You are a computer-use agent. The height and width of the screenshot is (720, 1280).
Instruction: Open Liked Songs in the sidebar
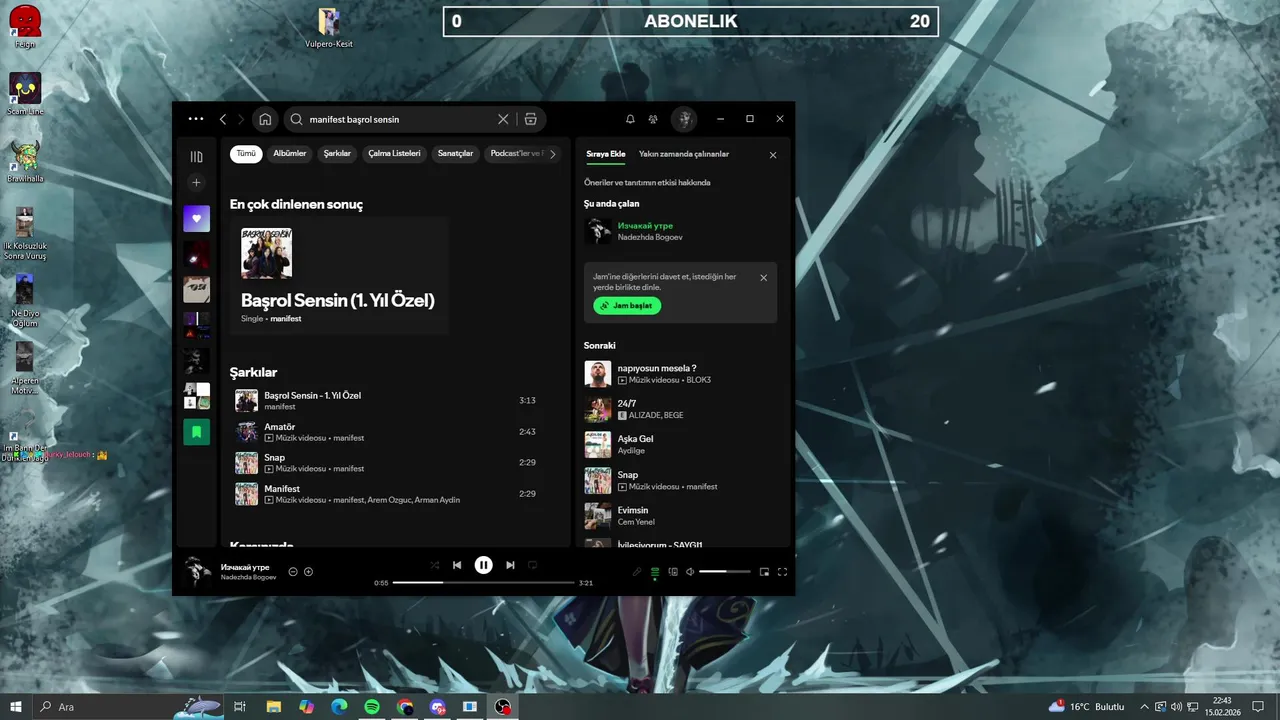pyautogui.click(x=197, y=218)
